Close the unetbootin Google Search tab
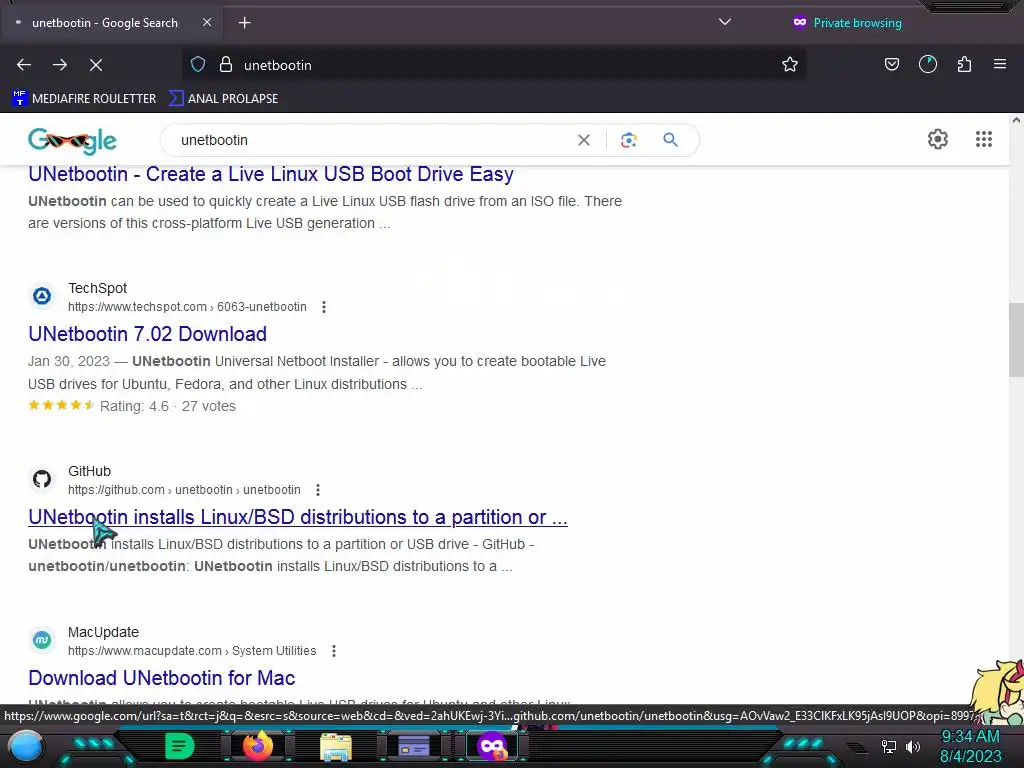The width and height of the screenshot is (1024, 768). pos(207,23)
